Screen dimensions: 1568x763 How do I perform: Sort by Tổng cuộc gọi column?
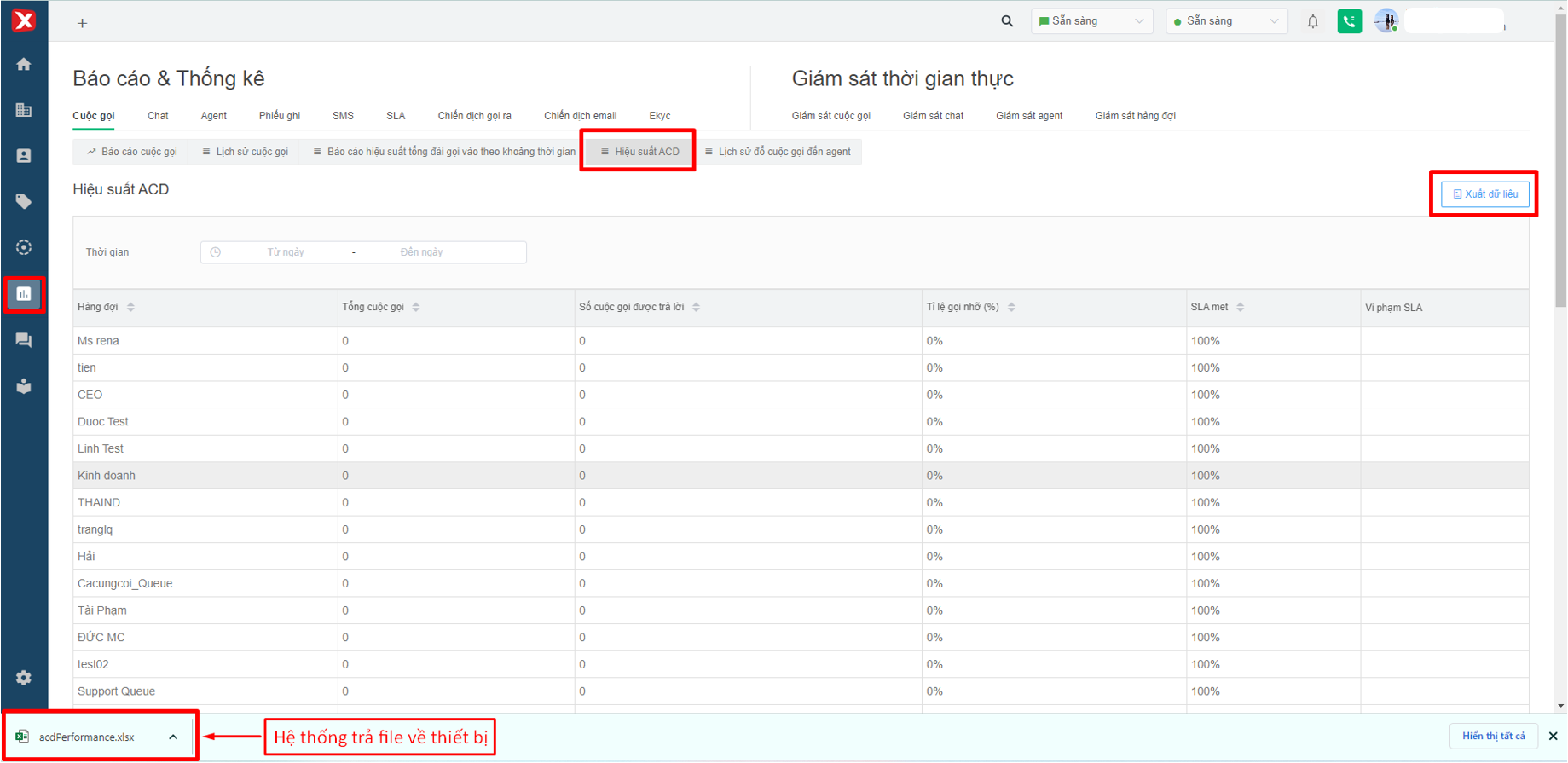pyautogui.click(x=416, y=307)
